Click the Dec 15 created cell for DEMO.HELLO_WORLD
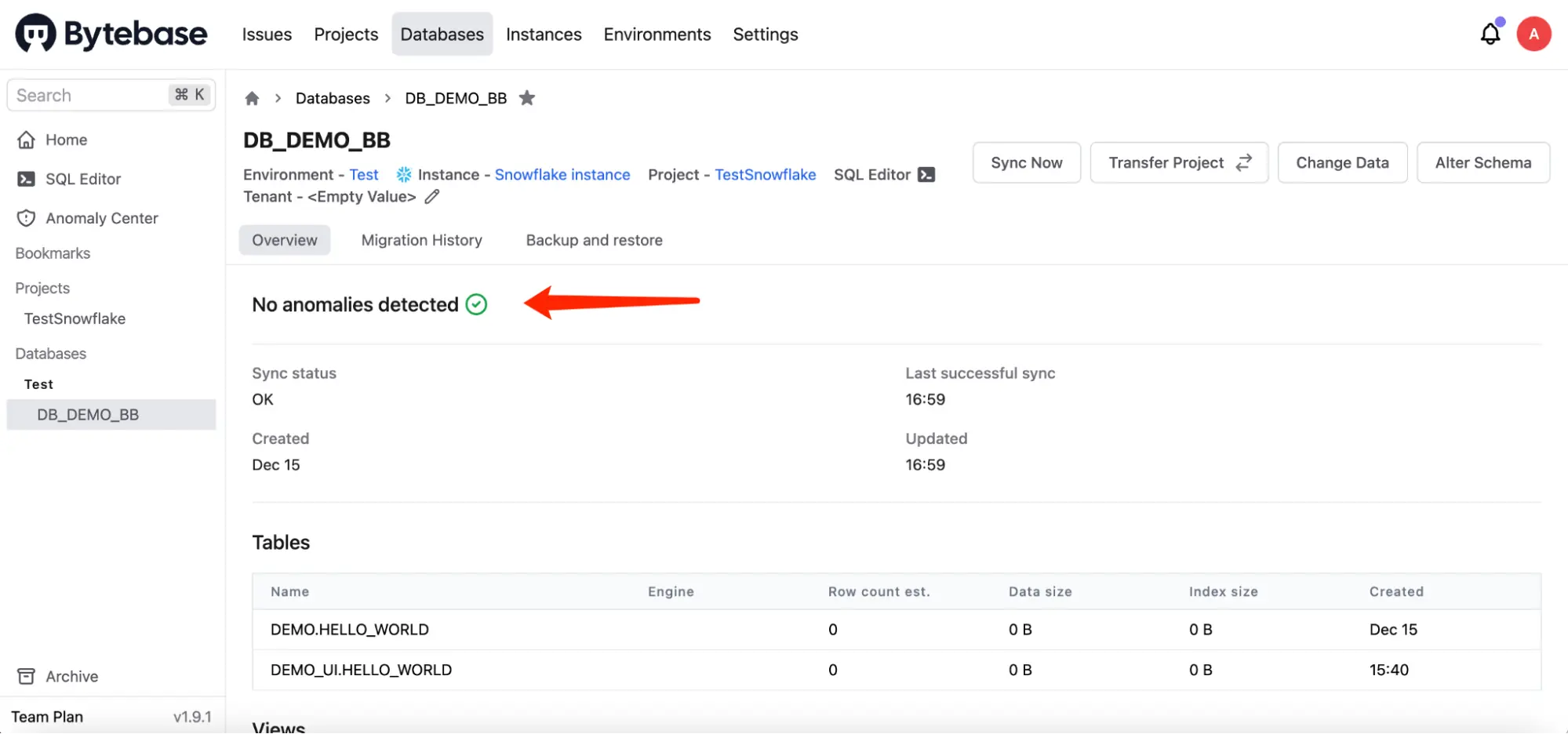Image resolution: width=1568 pixels, height=734 pixels. click(1393, 630)
